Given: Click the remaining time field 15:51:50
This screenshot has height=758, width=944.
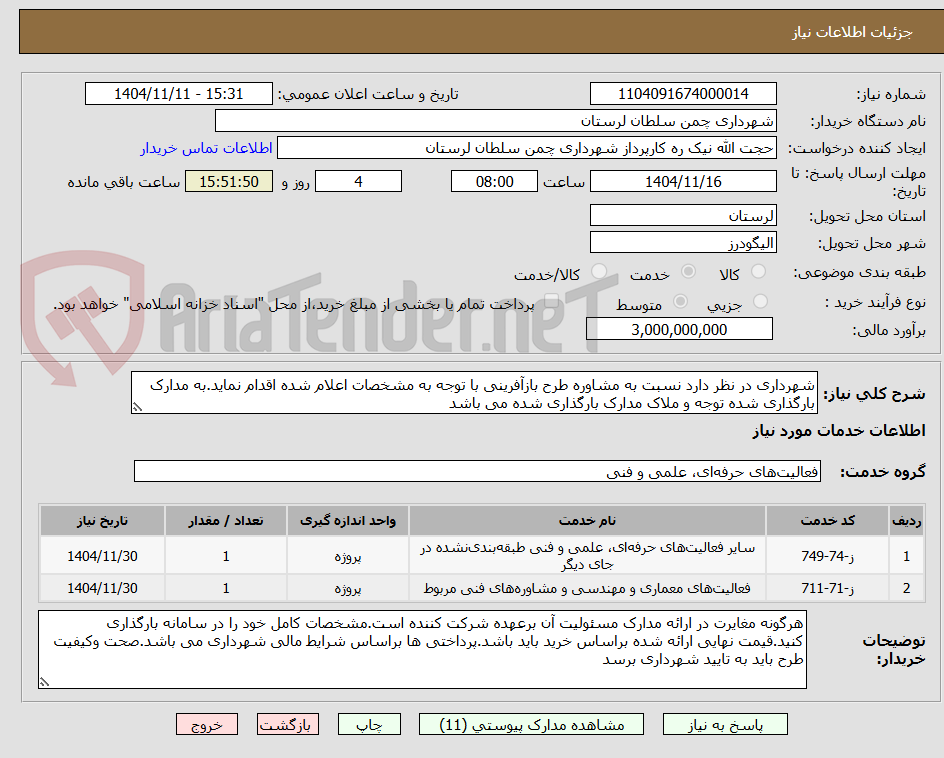Looking at the screenshot, I should pos(229,181).
